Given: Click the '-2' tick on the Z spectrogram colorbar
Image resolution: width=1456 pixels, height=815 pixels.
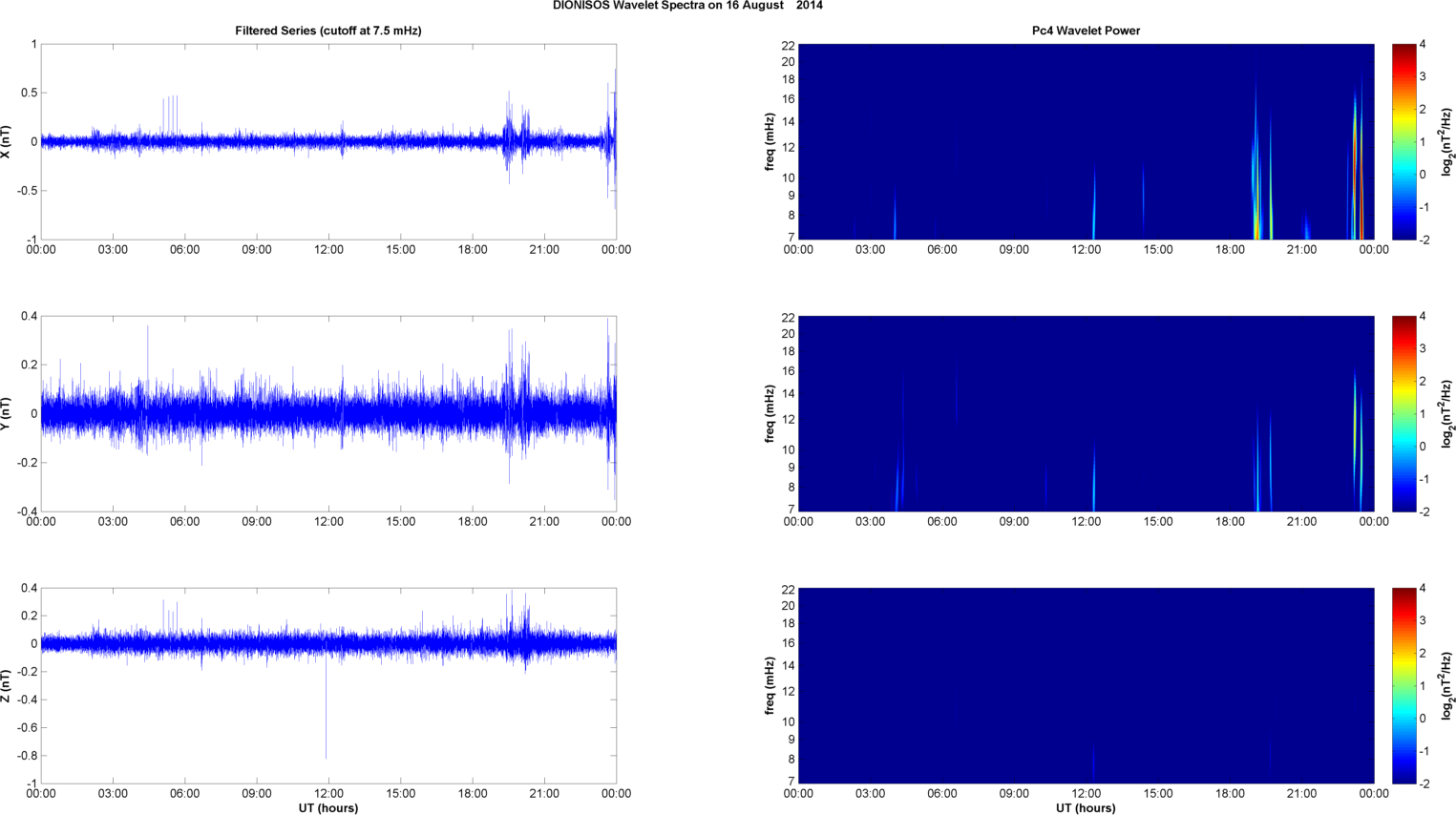Looking at the screenshot, I should tap(1423, 784).
